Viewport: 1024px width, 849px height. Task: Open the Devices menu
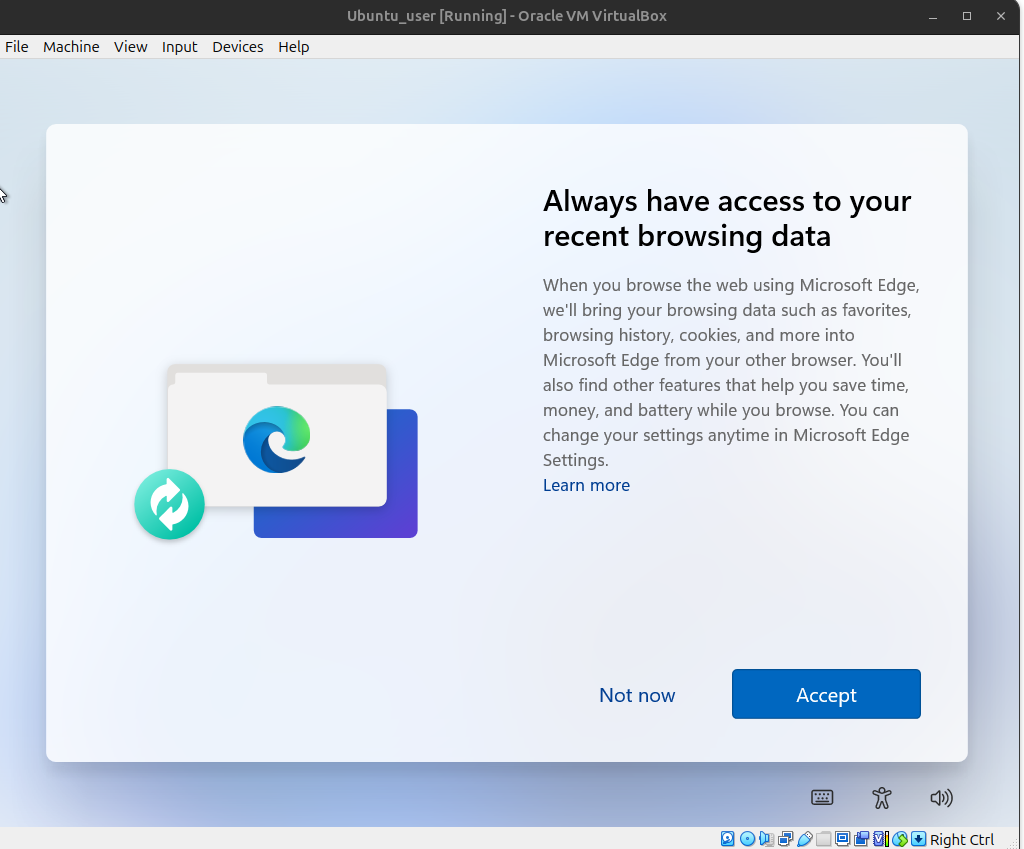[238, 47]
